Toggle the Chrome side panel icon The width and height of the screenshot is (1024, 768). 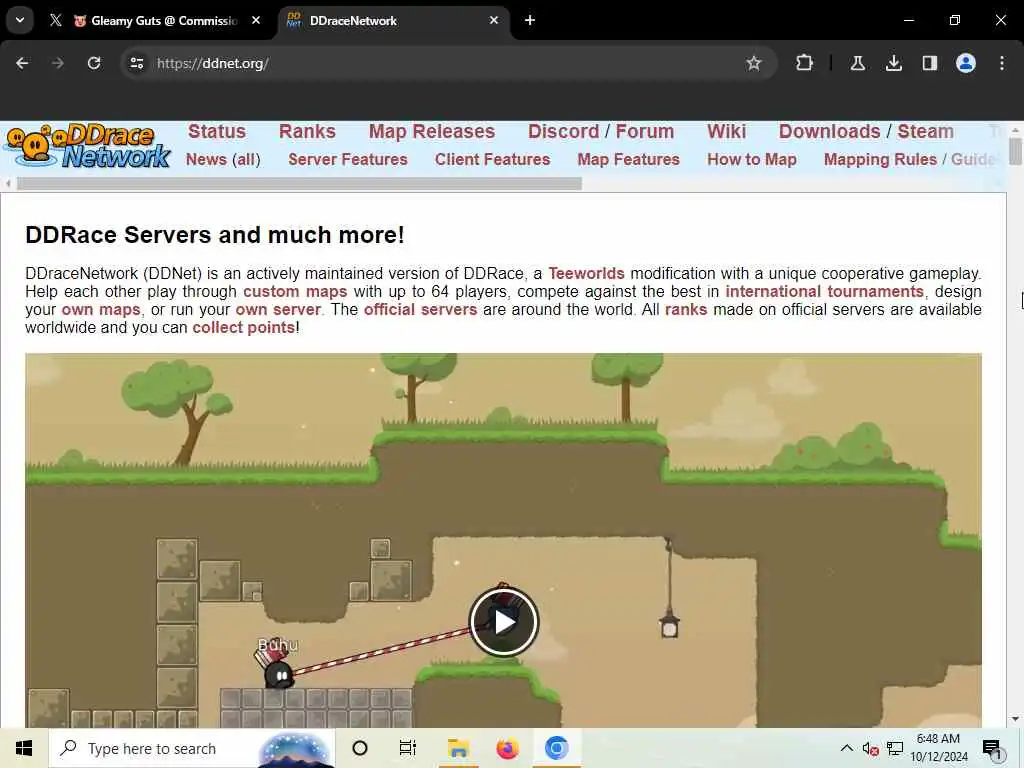pyautogui.click(x=929, y=63)
